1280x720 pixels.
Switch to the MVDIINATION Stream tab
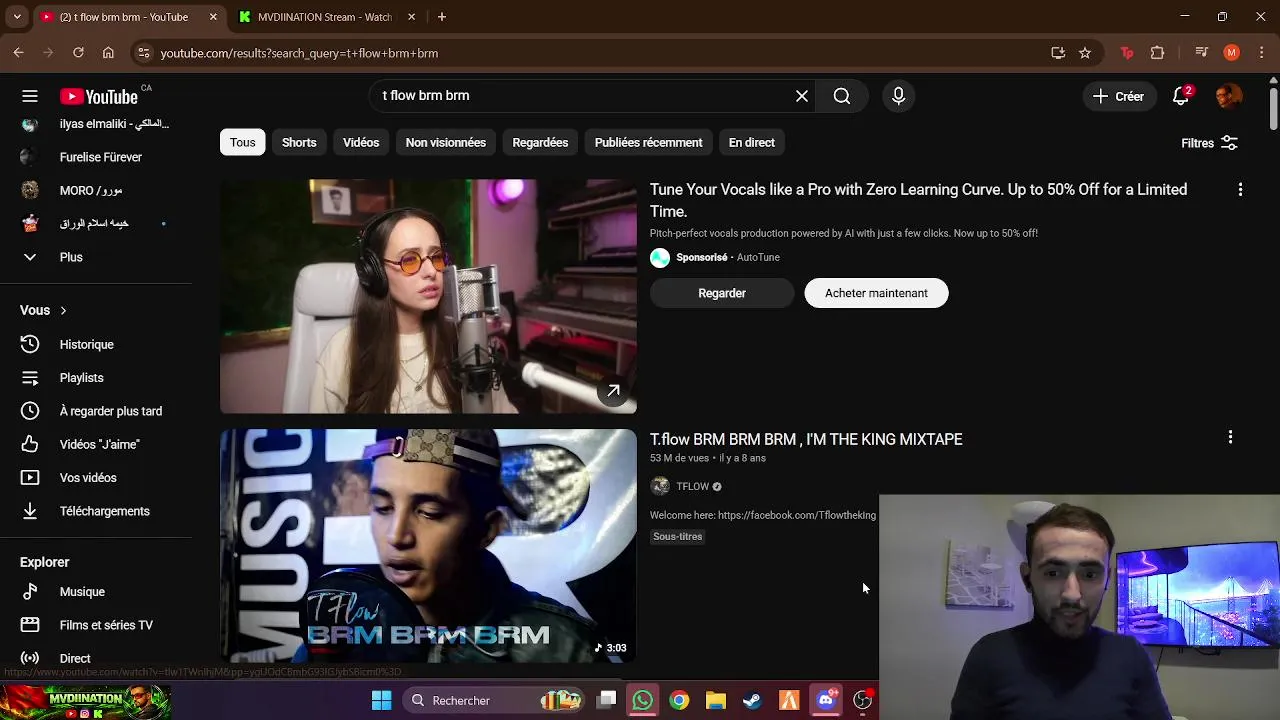tap(325, 17)
